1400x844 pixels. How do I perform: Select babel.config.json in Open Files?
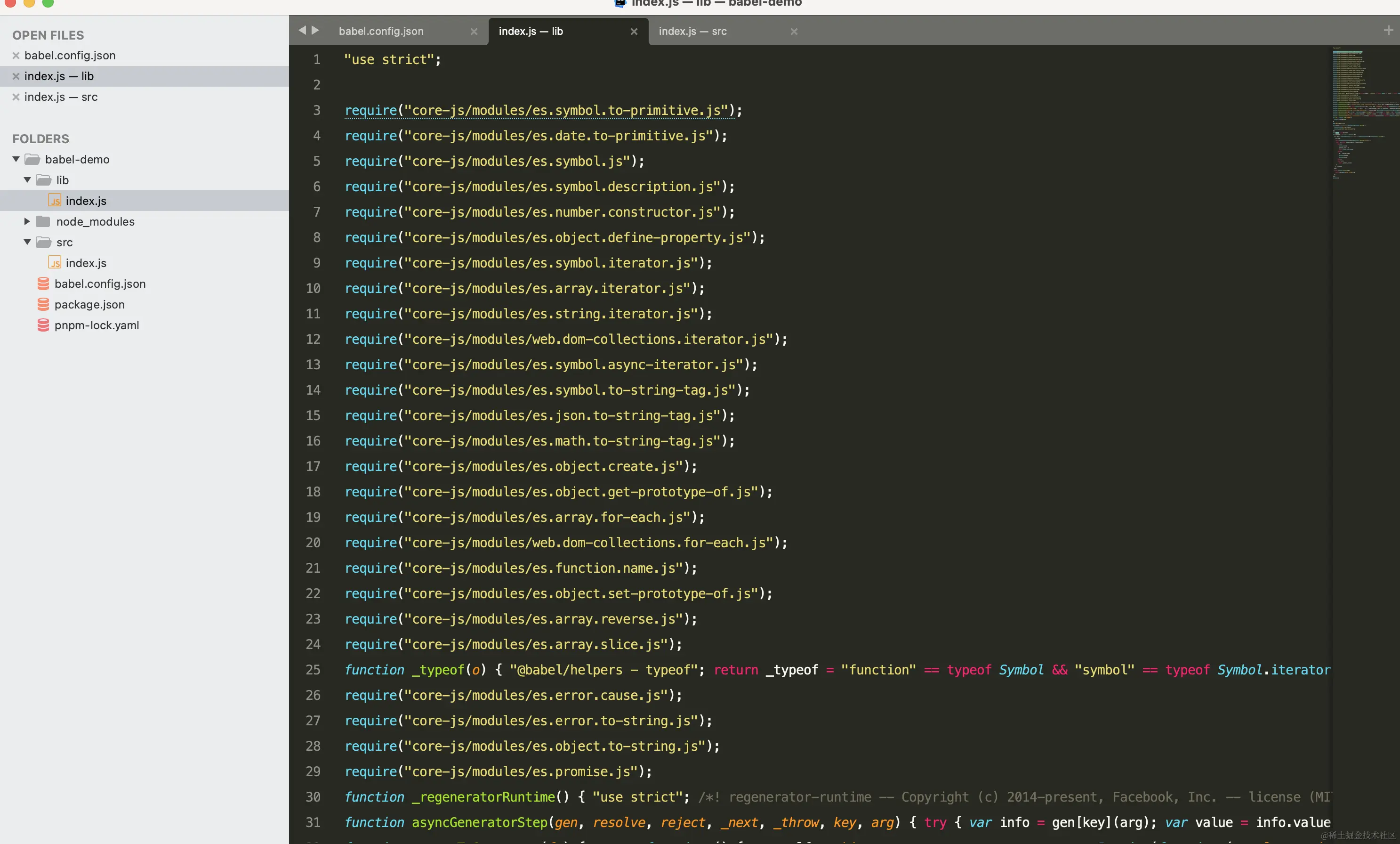pos(70,55)
